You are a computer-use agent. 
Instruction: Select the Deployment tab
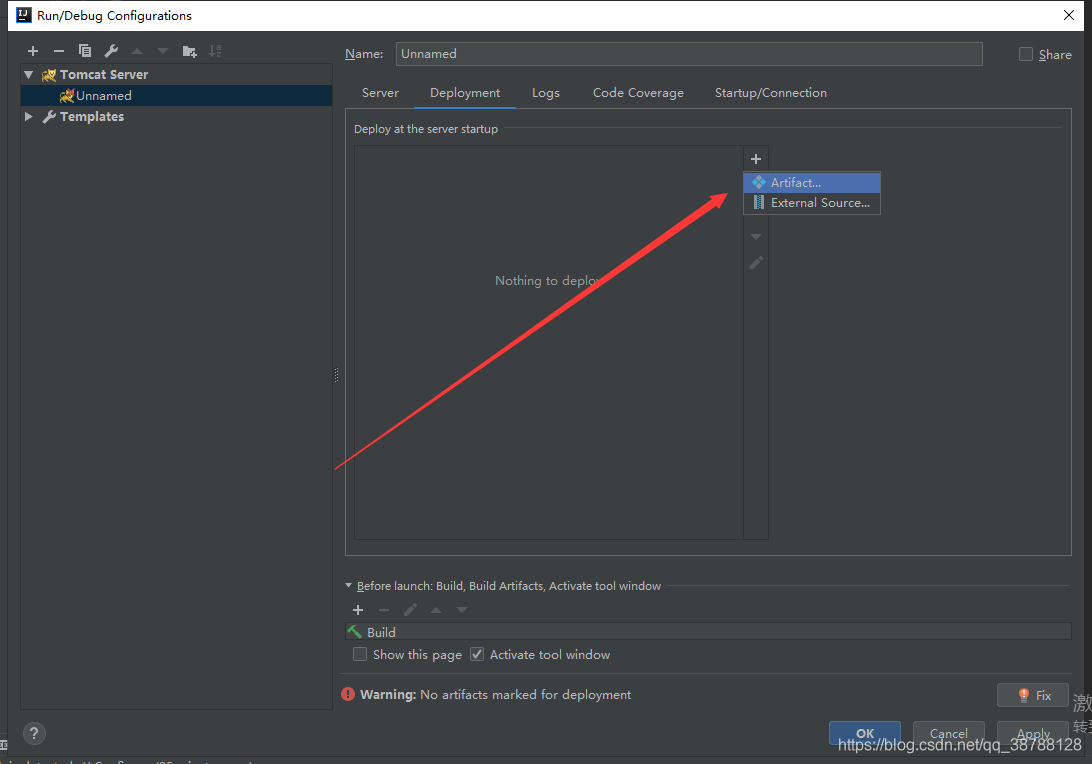(x=465, y=93)
